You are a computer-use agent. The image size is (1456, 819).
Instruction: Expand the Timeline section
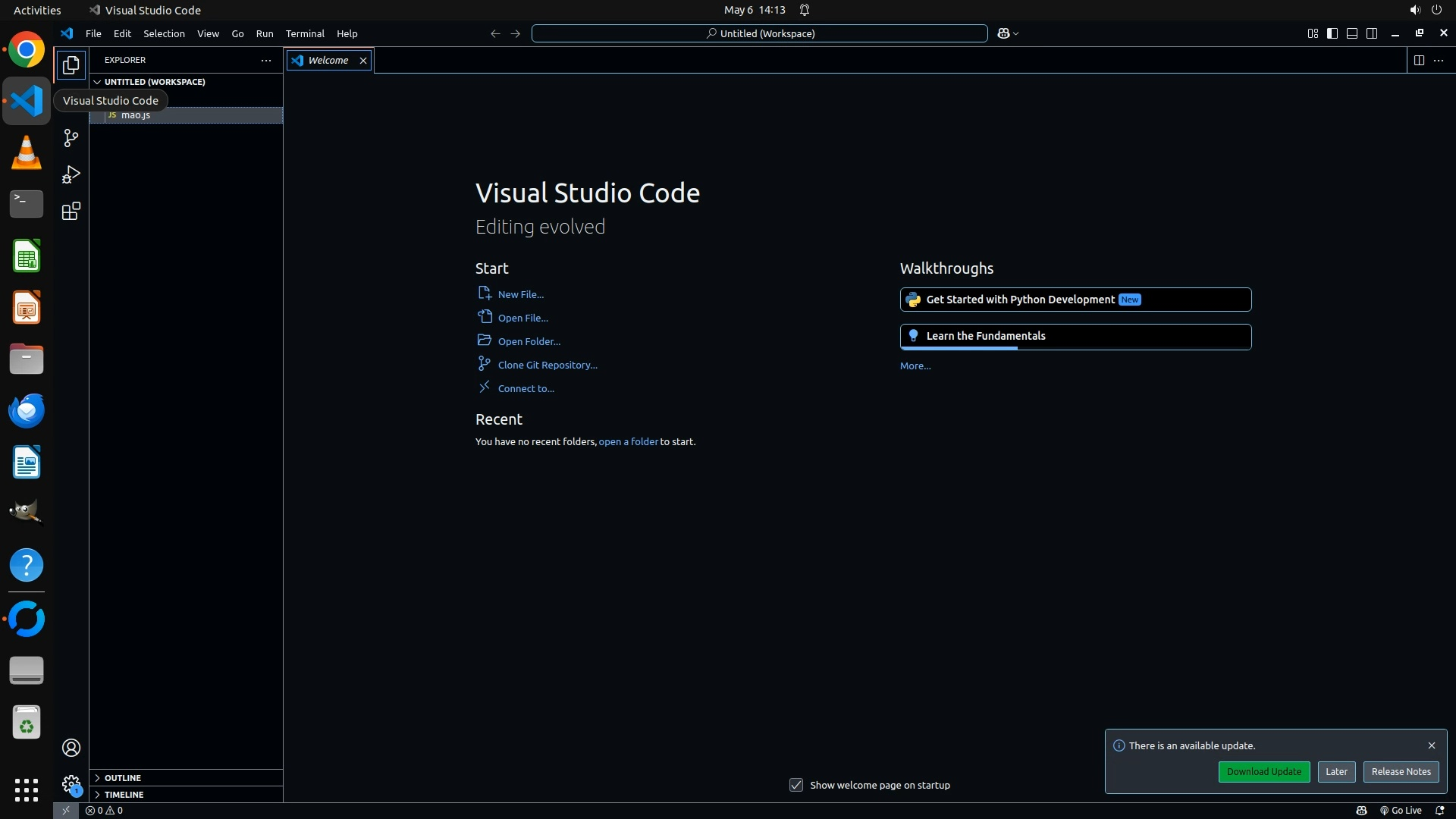(124, 794)
